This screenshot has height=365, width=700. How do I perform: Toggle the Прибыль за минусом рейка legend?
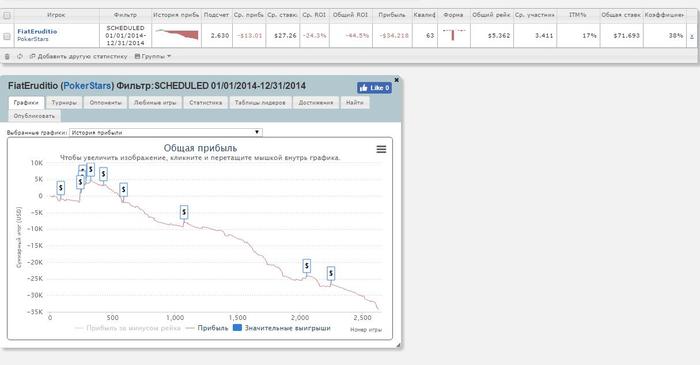(x=128, y=328)
